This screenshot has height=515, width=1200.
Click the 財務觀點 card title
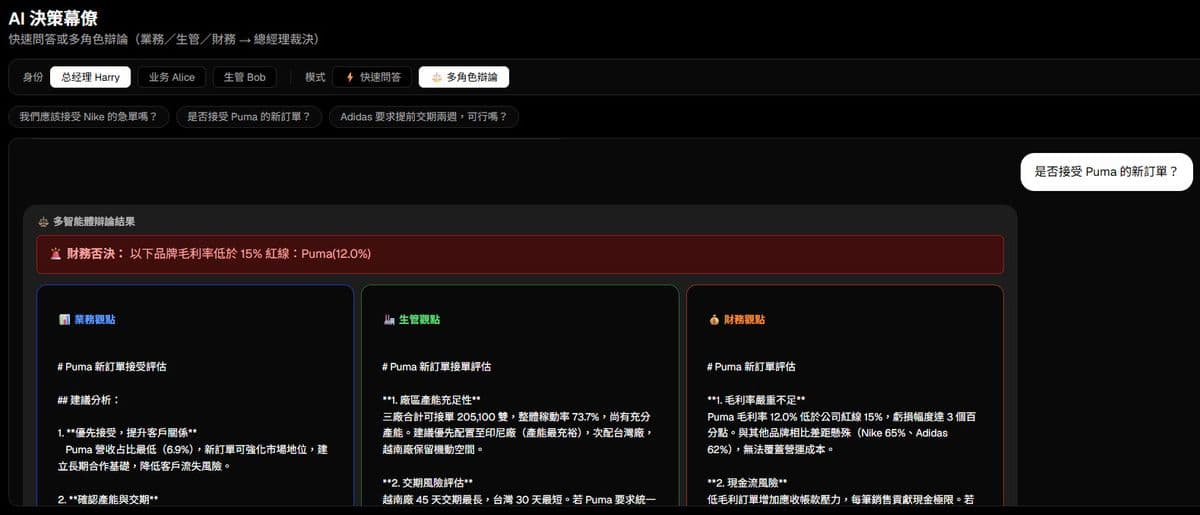pos(745,320)
